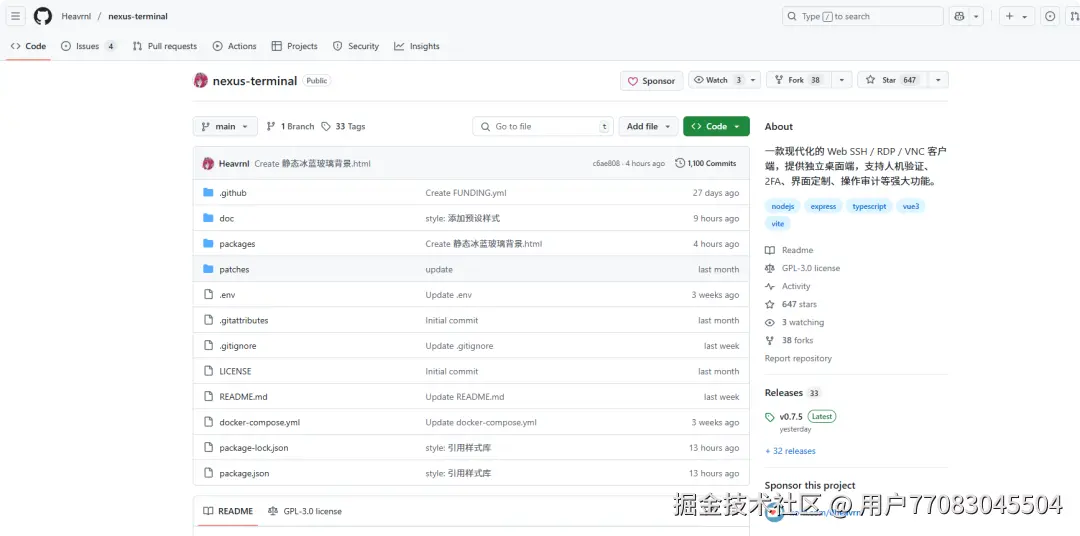Viewport: 1080px width, 536px height.
Task: Click the patches folder icon
Action: pos(208,269)
